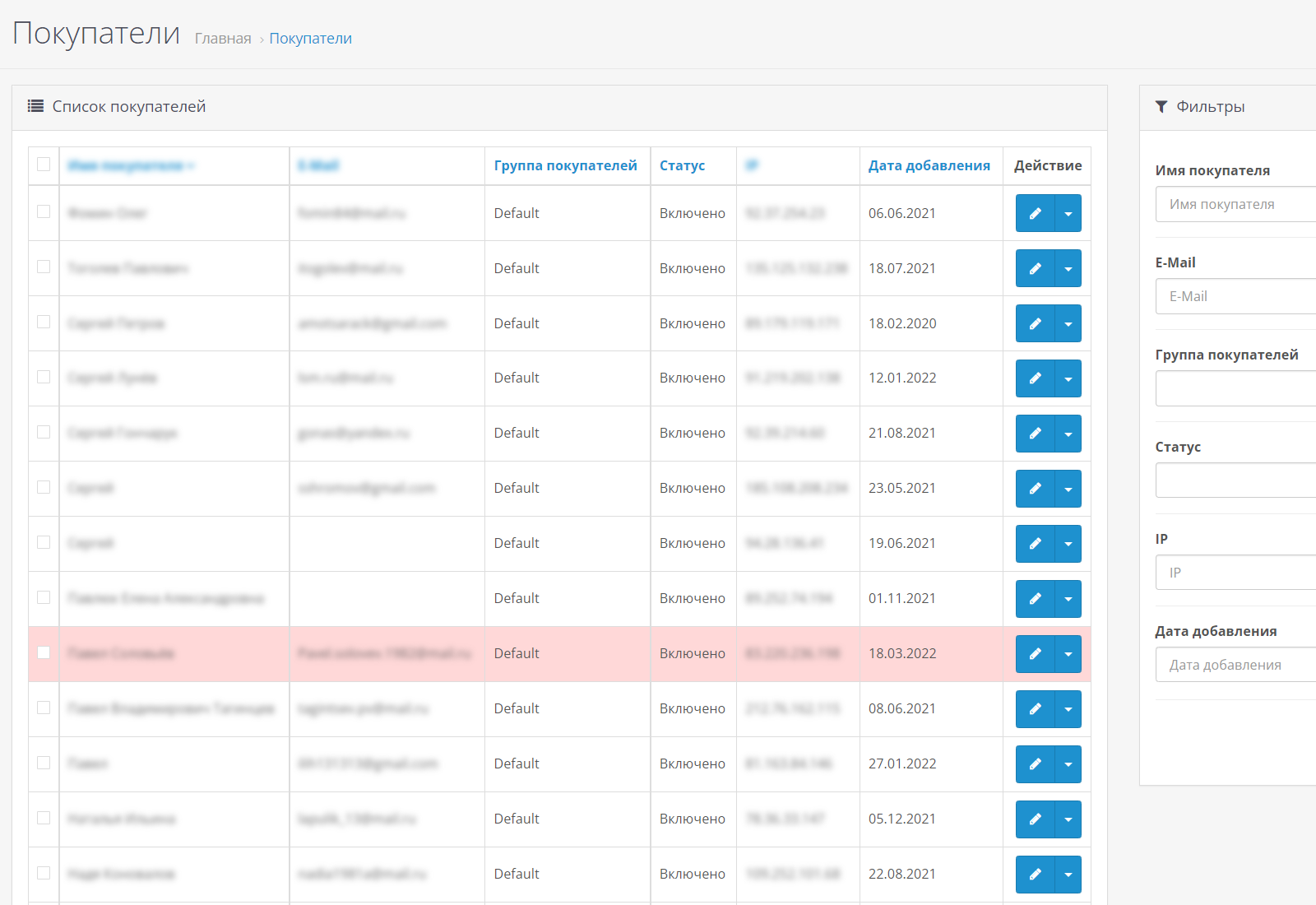The height and width of the screenshot is (905, 1316).
Task: Open action dropdown for row 18.02.2020
Action: tap(1068, 323)
